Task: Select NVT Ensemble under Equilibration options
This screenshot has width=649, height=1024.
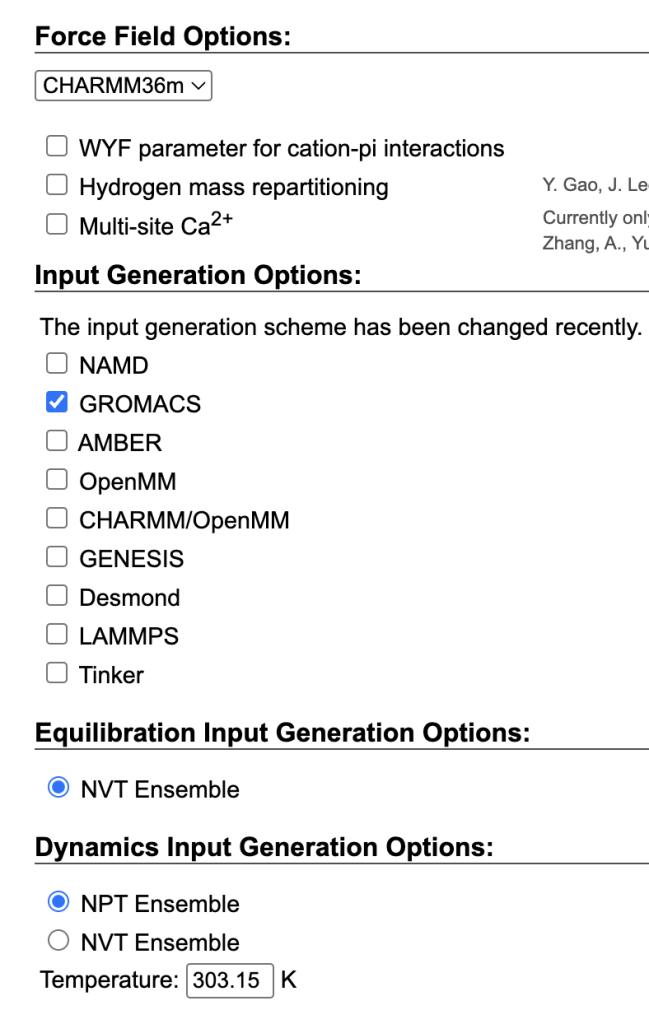Action: click(58, 789)
